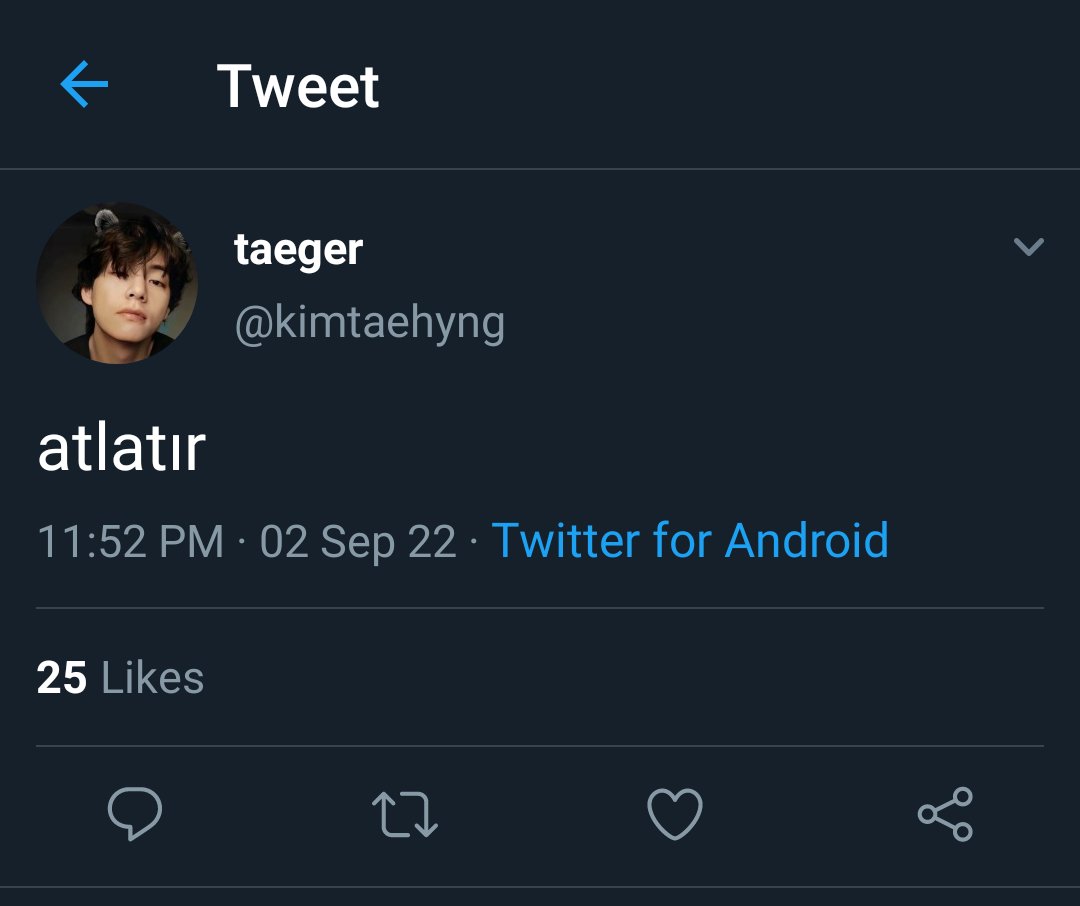Open the taeger display name profile
1080x906 pixels.
(298, 250)
